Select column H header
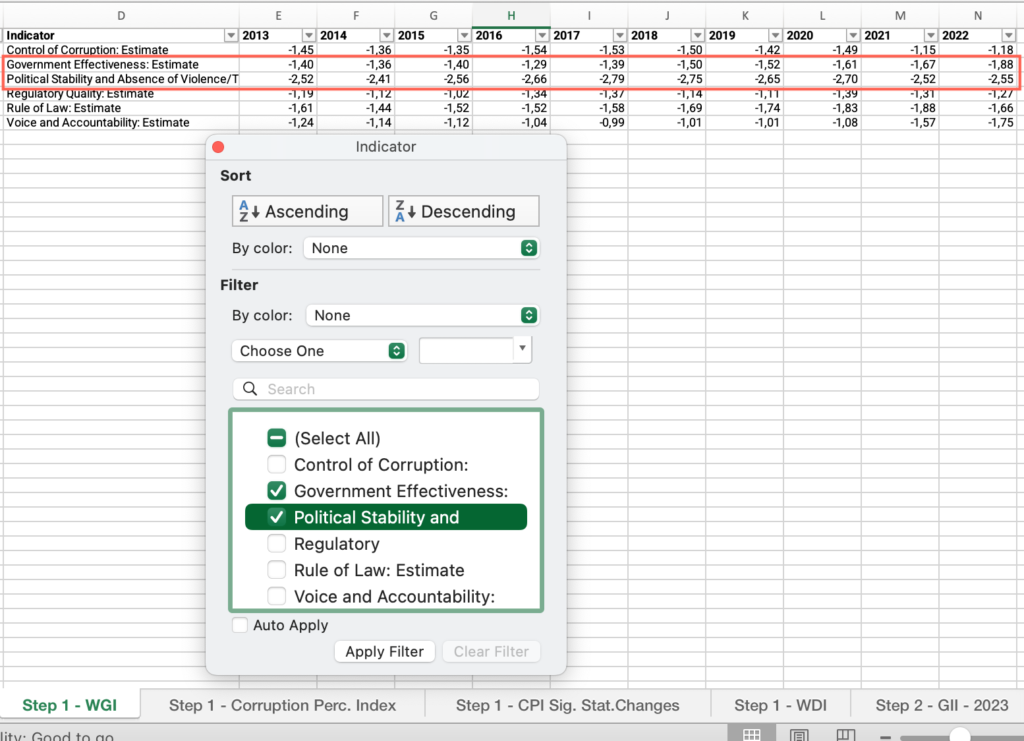The width and height of the screenshot is (1024, 741). coord(511,16)
